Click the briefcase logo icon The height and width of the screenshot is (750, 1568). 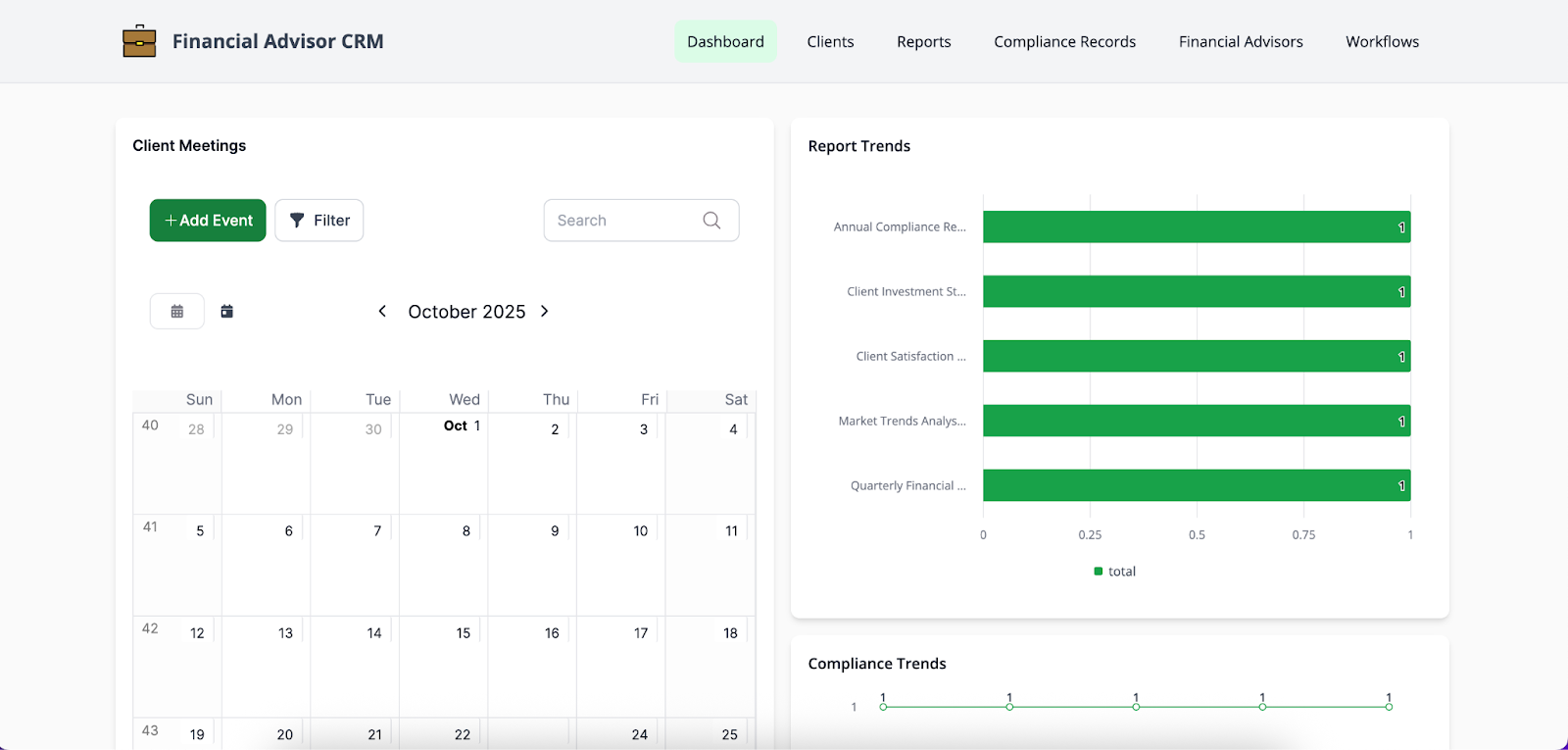[x=139, y=41]
